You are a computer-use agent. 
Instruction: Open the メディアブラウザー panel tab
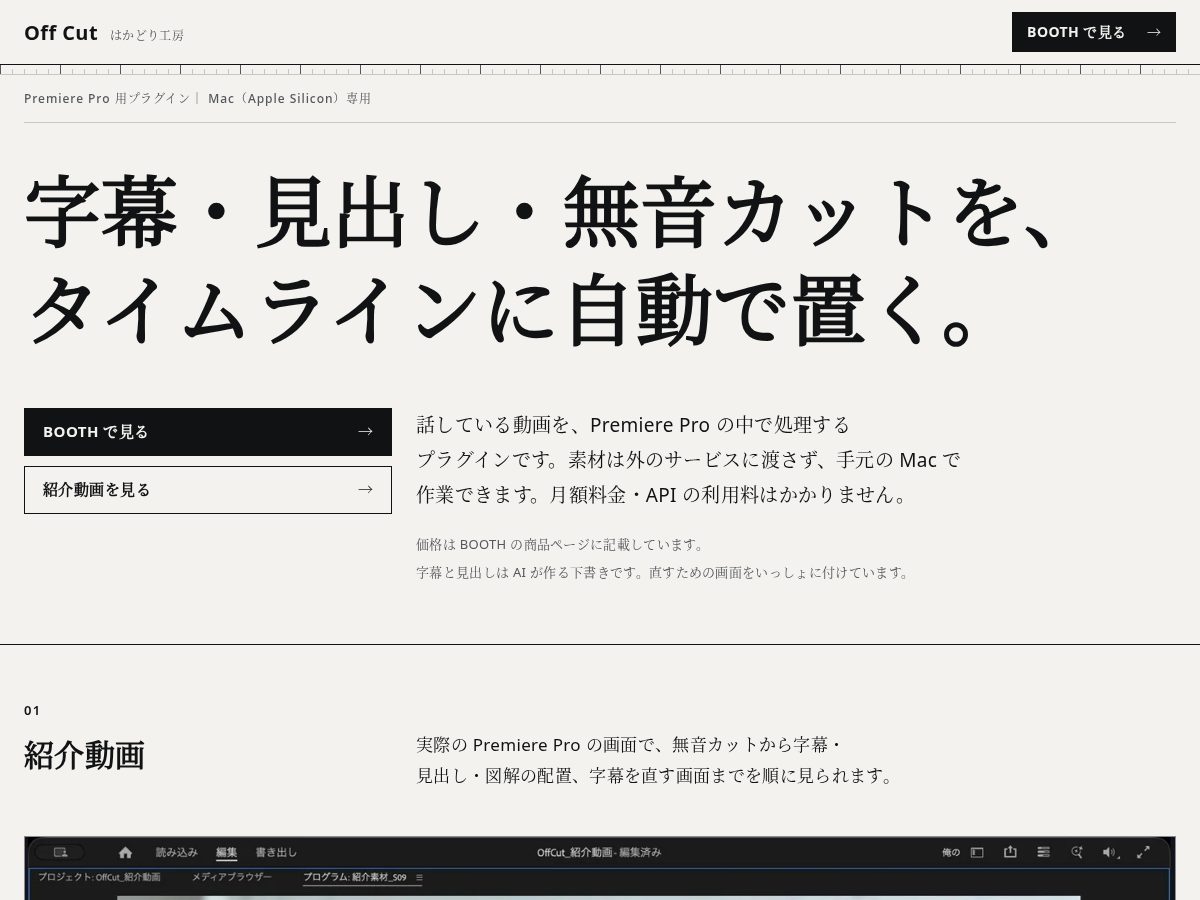pyautogui.click(x=232, y=877)
